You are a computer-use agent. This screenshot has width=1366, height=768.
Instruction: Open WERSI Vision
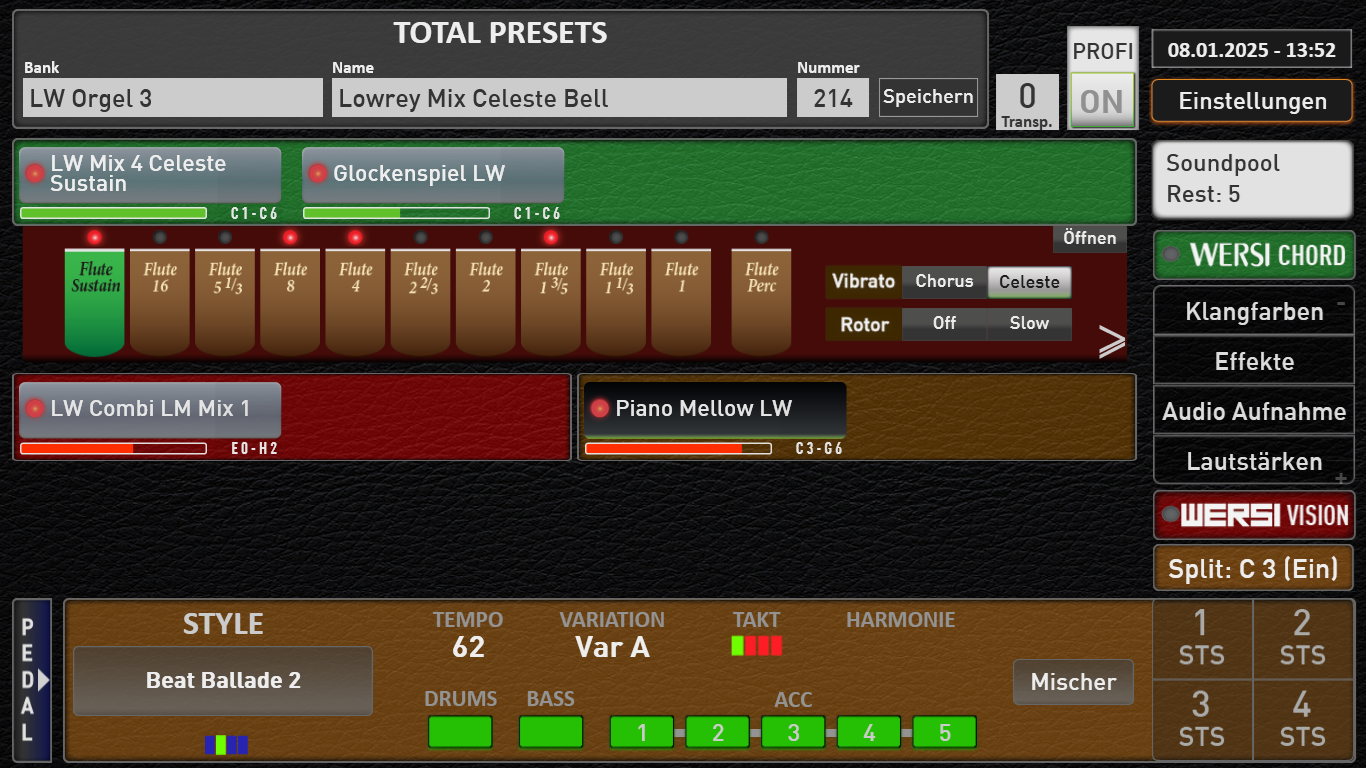coord(1254,515)
